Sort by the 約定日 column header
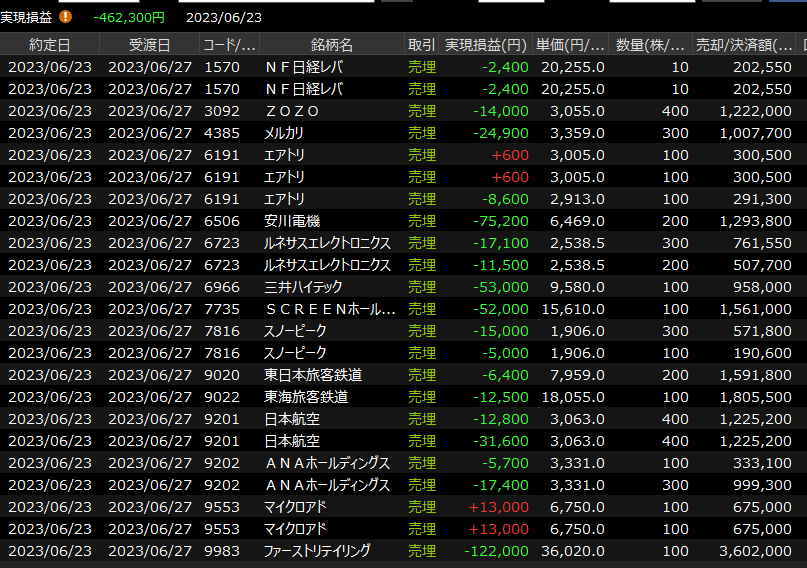 pyautogui.click(x=50, y=45)
